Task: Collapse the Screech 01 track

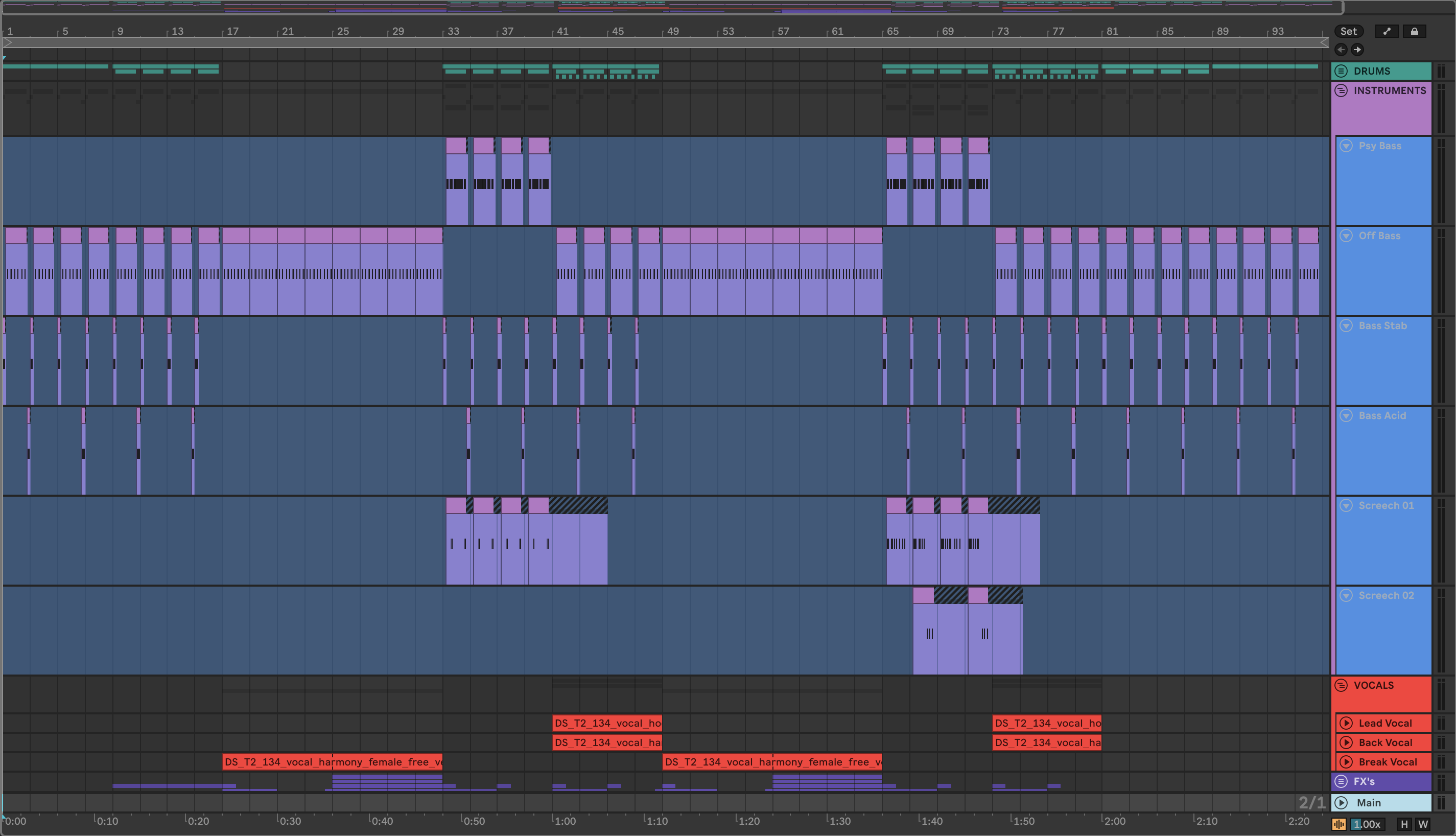Action: tap(1346, 505)
